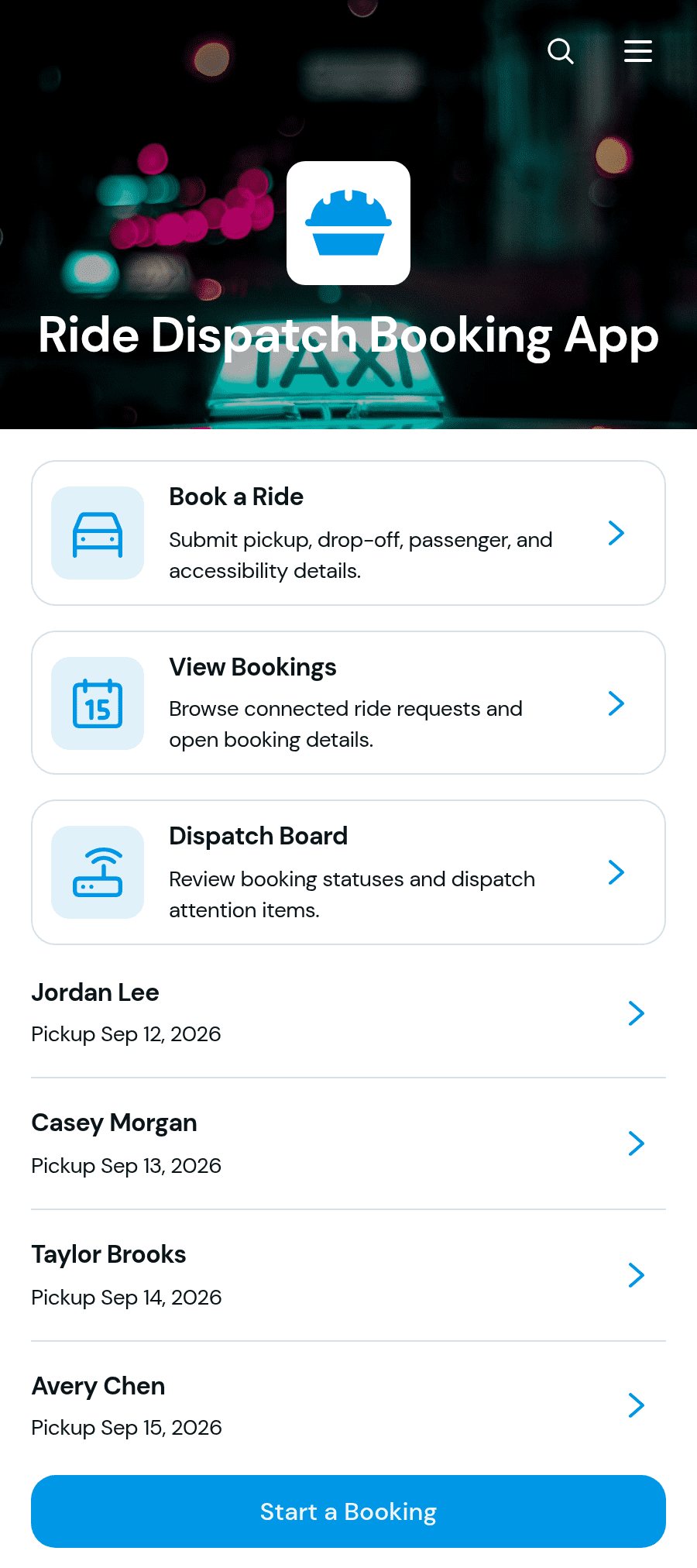
Task: Click the car icon for Book a Ride
Action: pyautogui.click(x=98, y=533)
